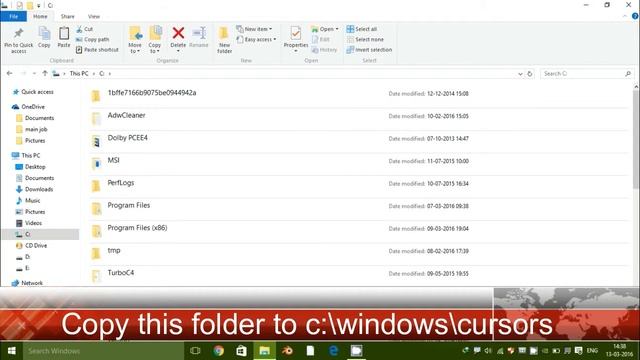This screenshot has height=360, width=640.
Task: Cut the selected item
Action: [x=84, y=29]
